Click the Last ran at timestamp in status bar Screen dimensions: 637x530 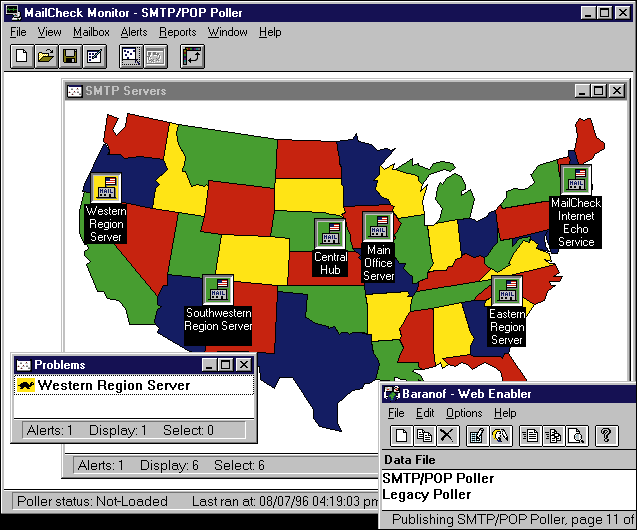[285, 501]
